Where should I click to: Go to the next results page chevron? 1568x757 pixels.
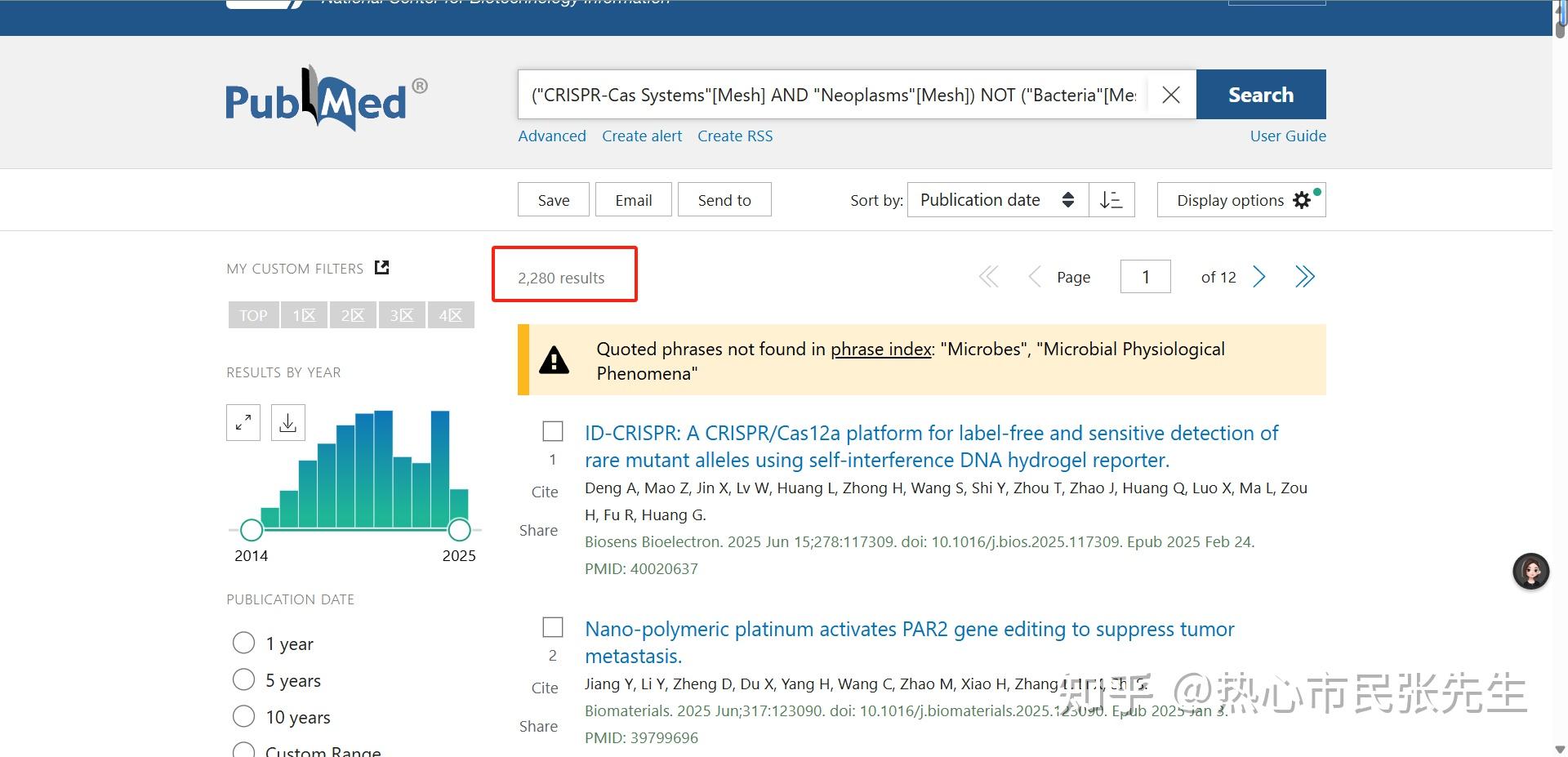coord(1259,276)
